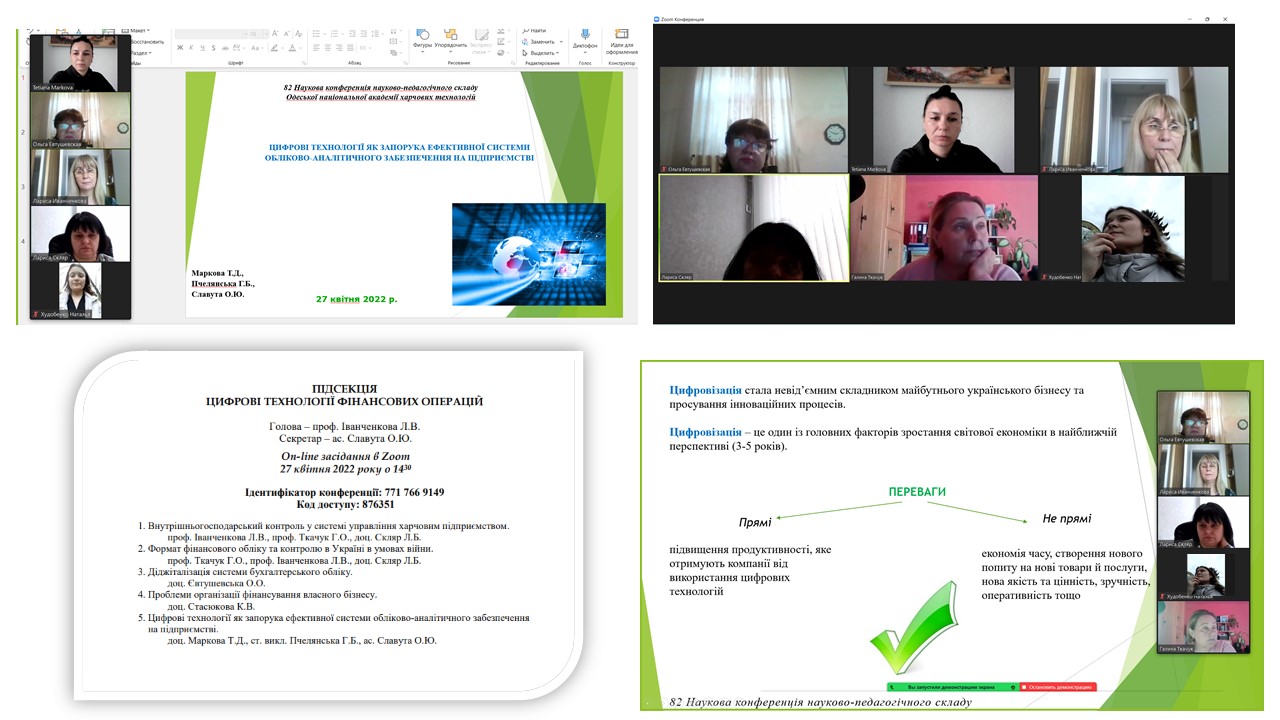Click Zoom Конференция title bar icon
Image resolution: width=1280 pixels, height=720 pixels.
pos(658,18)
